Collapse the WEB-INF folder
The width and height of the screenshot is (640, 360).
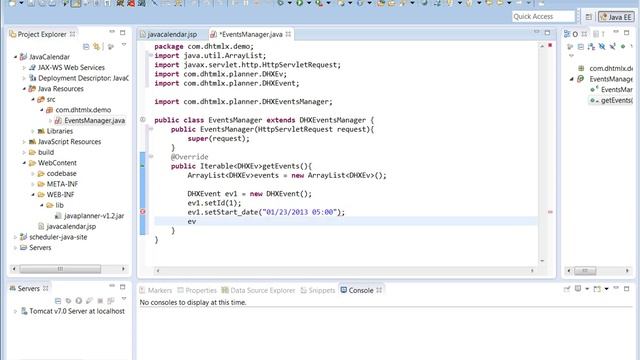click(33, 195)
